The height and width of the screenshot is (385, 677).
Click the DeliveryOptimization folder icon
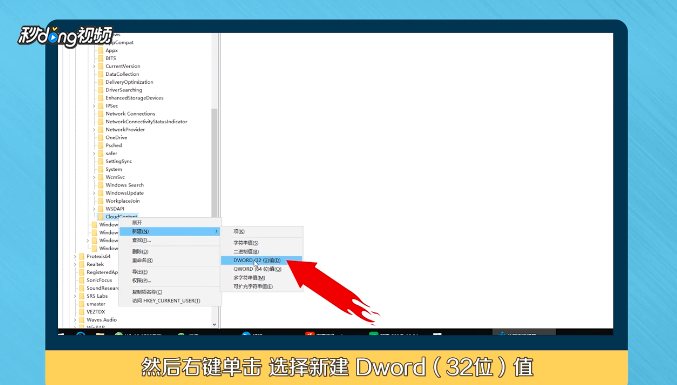click(101, 82)
